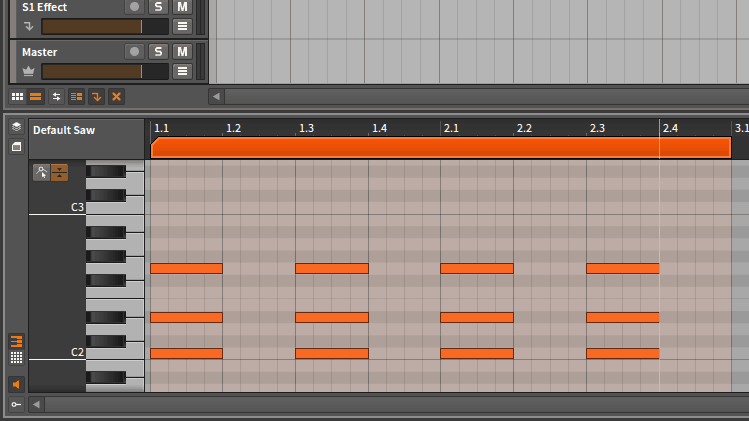Switch to arranger timeline view icon
Image resolution: width=749 pixels, height=421 pixels.
coord(36,97)
